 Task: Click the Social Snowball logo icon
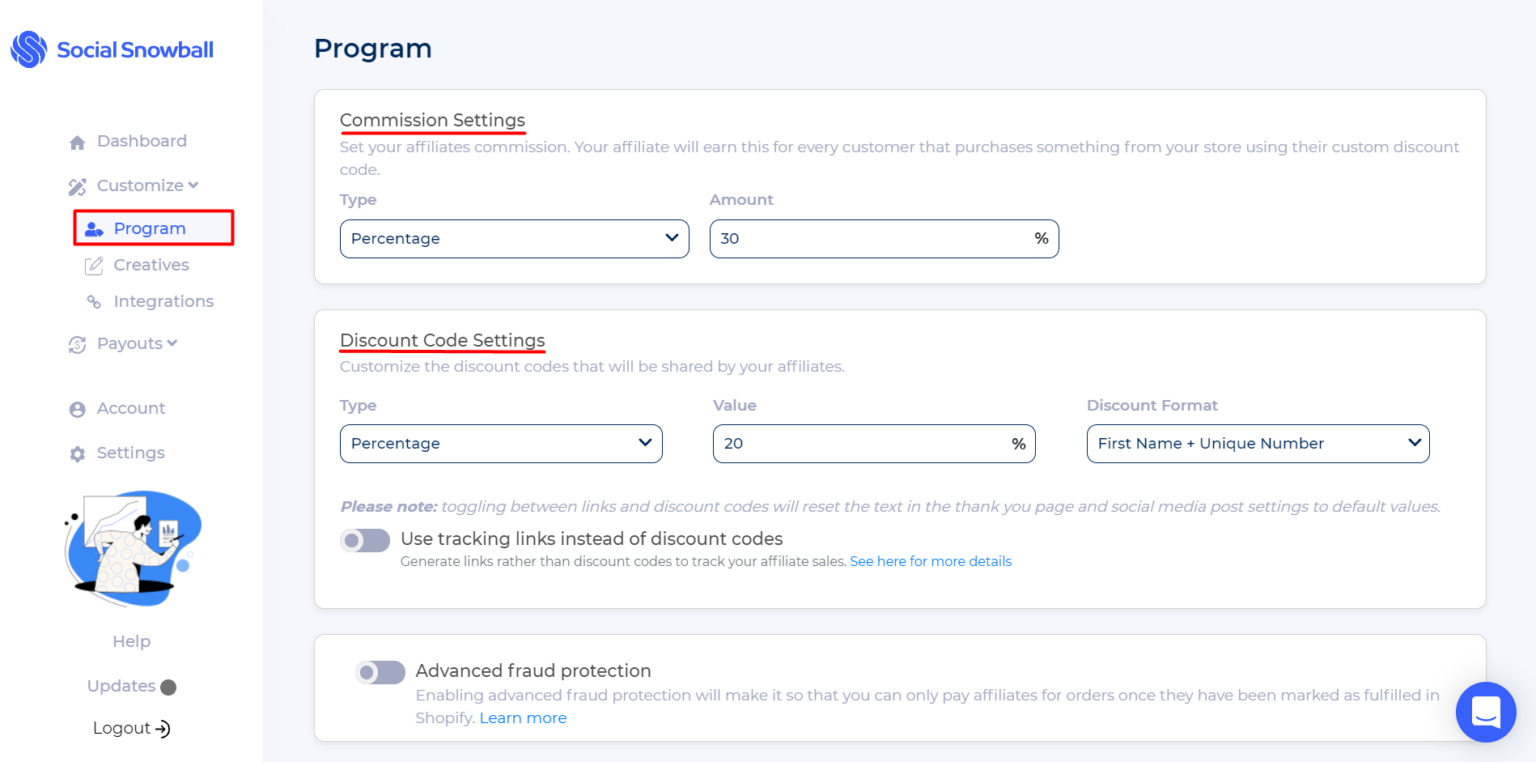pos(29,49)
